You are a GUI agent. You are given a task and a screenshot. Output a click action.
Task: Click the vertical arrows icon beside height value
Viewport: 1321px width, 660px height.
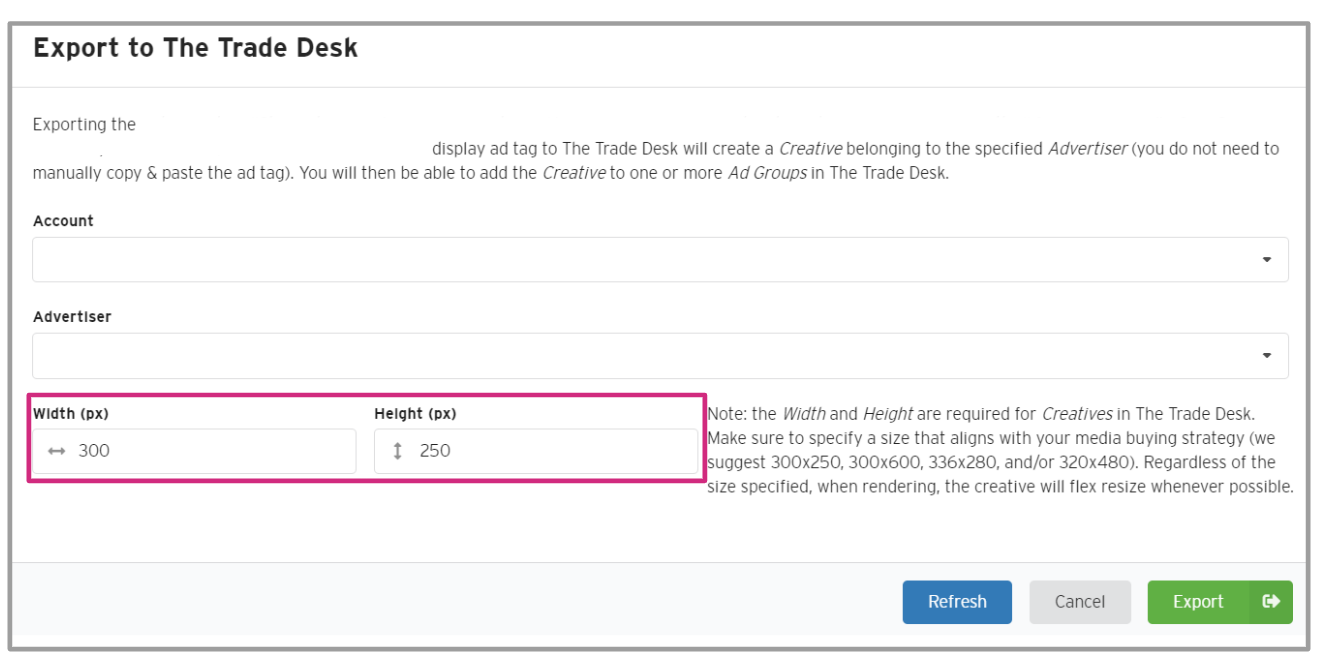(x=397, y=451)
